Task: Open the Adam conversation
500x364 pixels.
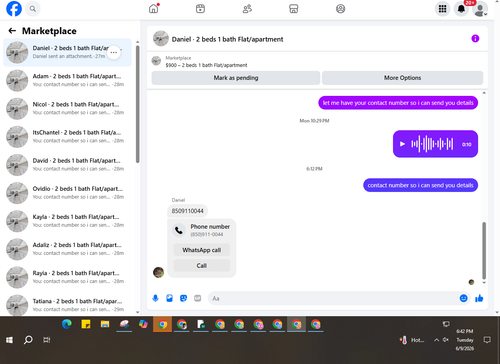Action: tap(67, 80)
